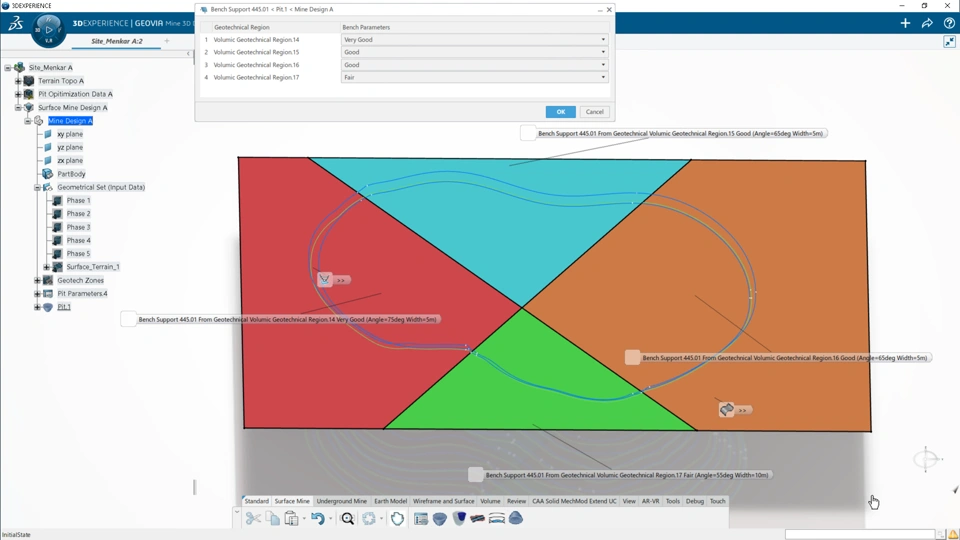Open Bench Parameters dropdown for Region.14
The height and width of the screenshot is (540, 960).
[602, 40]
